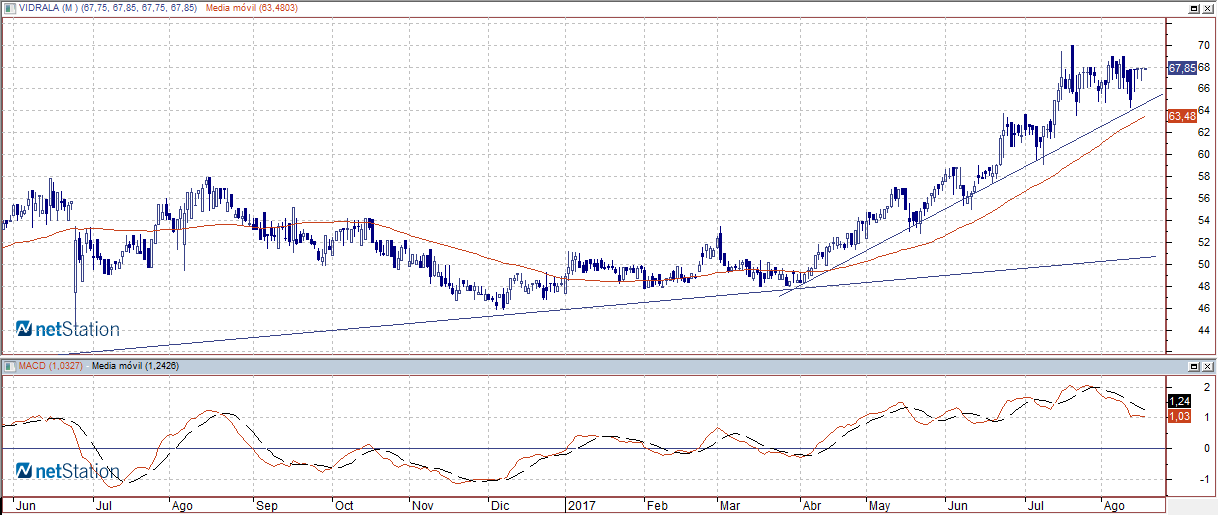Click the netStation logo in price chart

click(67, 329)
